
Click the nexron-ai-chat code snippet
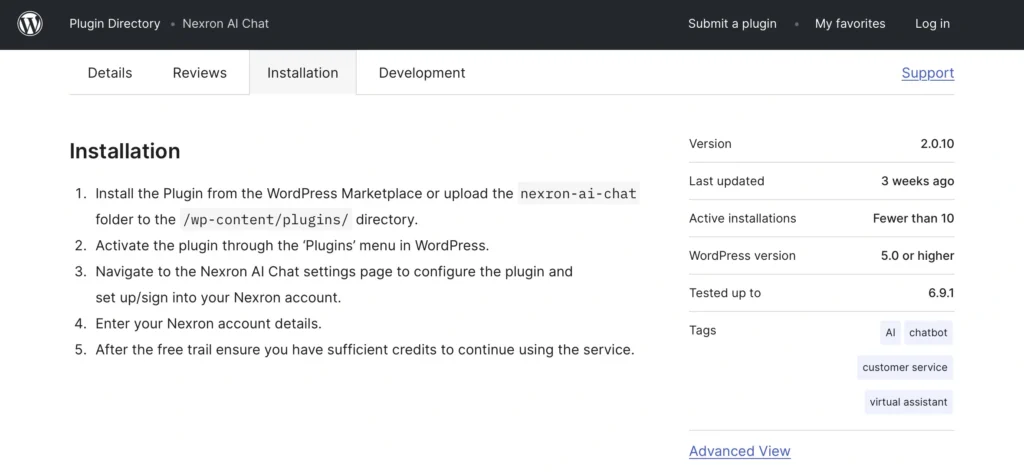coord(578,194)
